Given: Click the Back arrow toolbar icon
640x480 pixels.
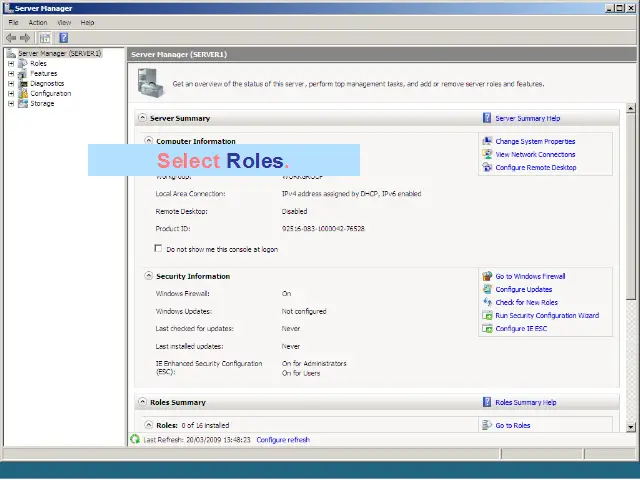Looking at the screenshot, I should (x=11, y=38).
